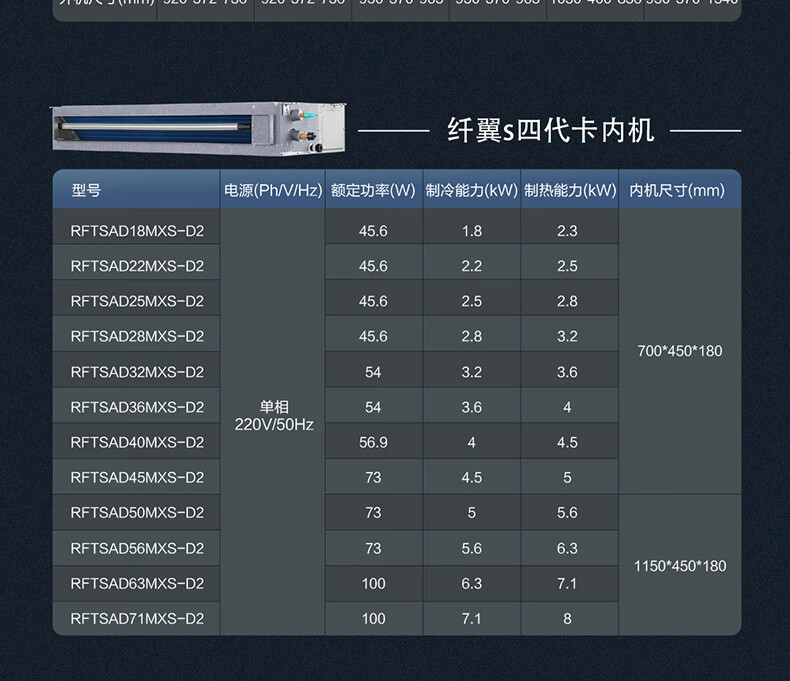
Task: Select the RFTSAD71MXS-D2 model cell
Action: tap(137, 618)
